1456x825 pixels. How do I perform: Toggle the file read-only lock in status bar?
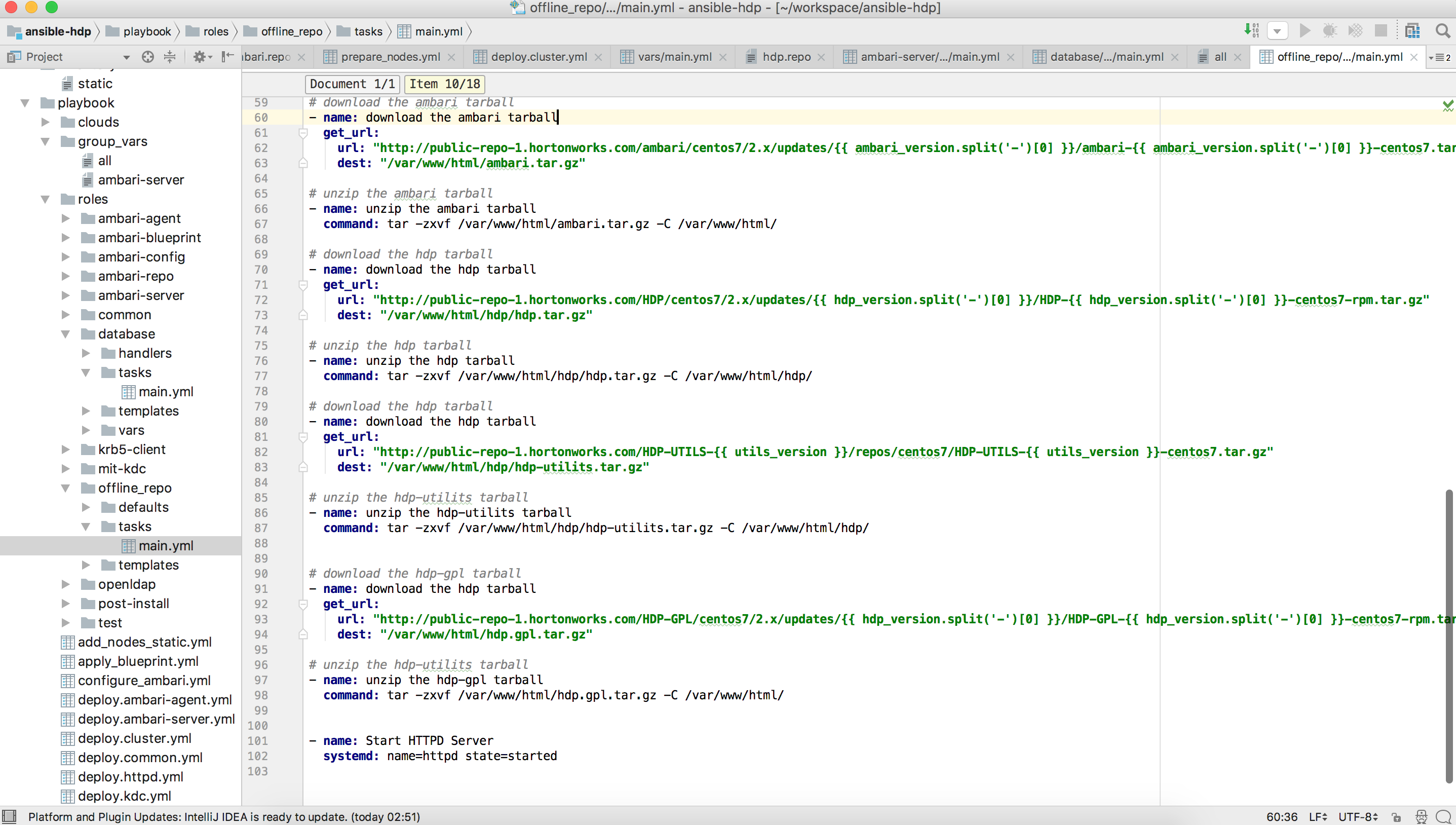(1397, 816)
